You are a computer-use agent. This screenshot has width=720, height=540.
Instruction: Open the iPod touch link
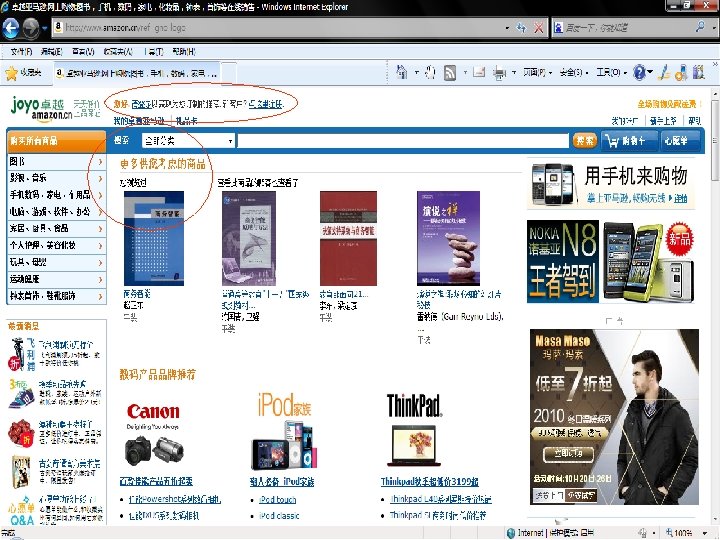click(278, 500)
